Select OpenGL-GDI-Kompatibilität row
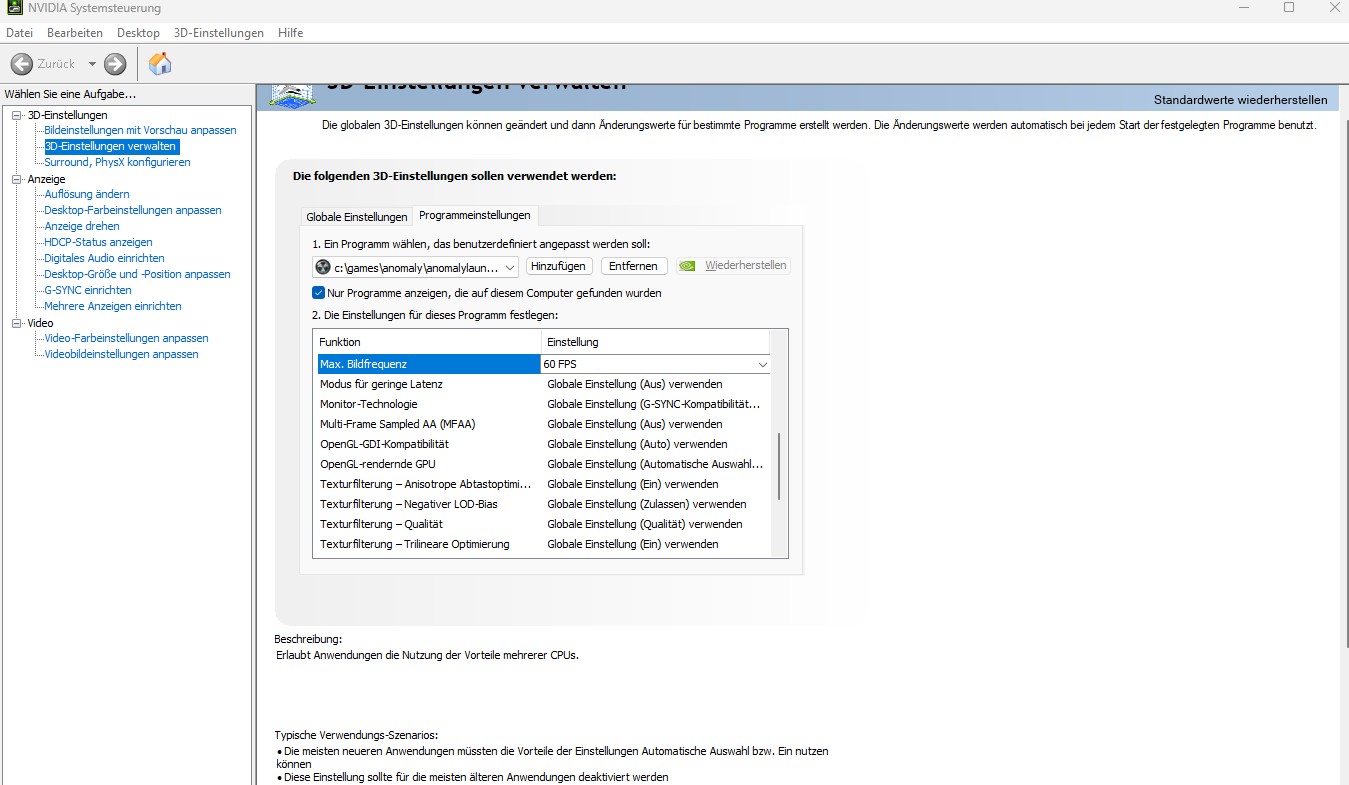 pos(542,444)
